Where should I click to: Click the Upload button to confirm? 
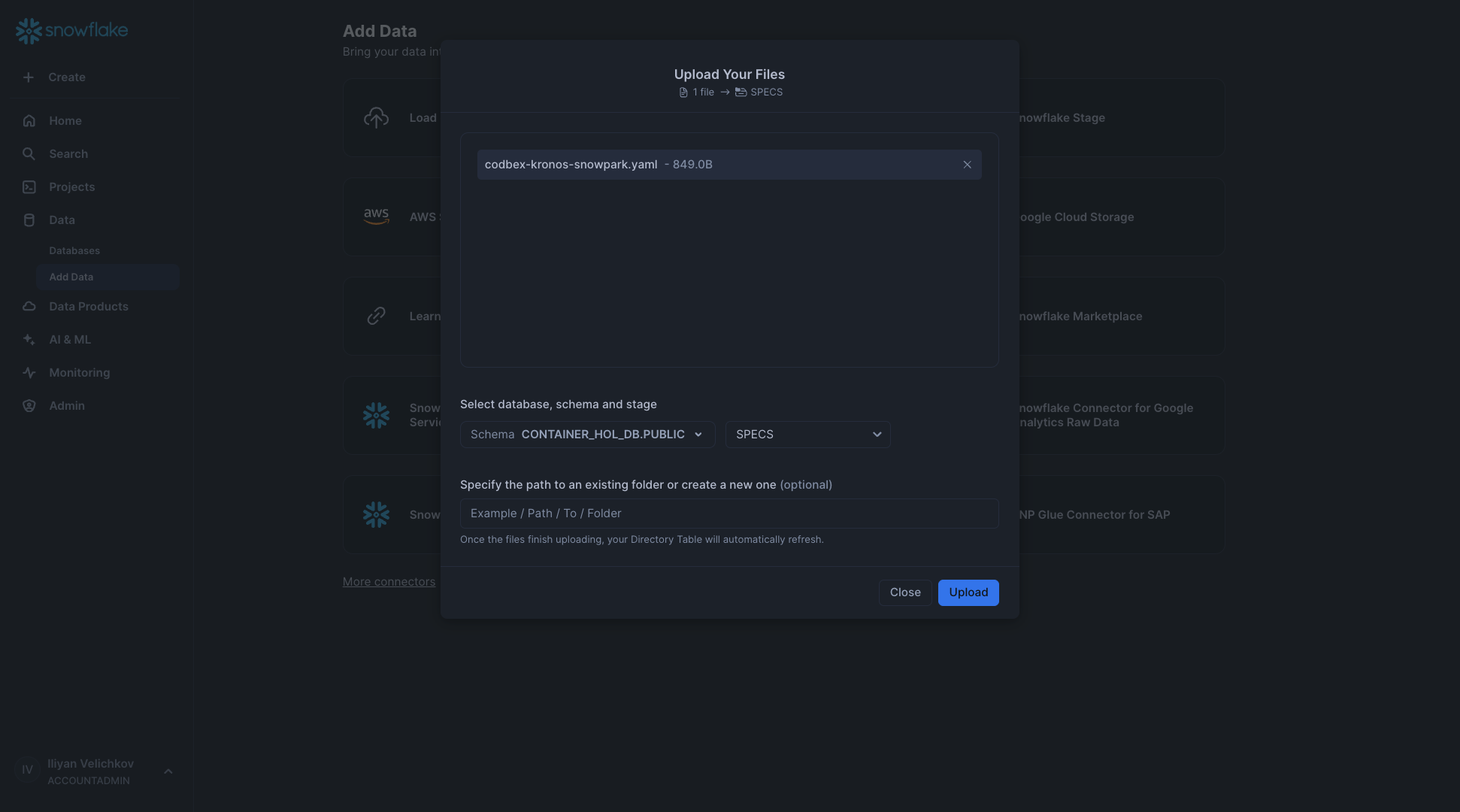[968, 592]
